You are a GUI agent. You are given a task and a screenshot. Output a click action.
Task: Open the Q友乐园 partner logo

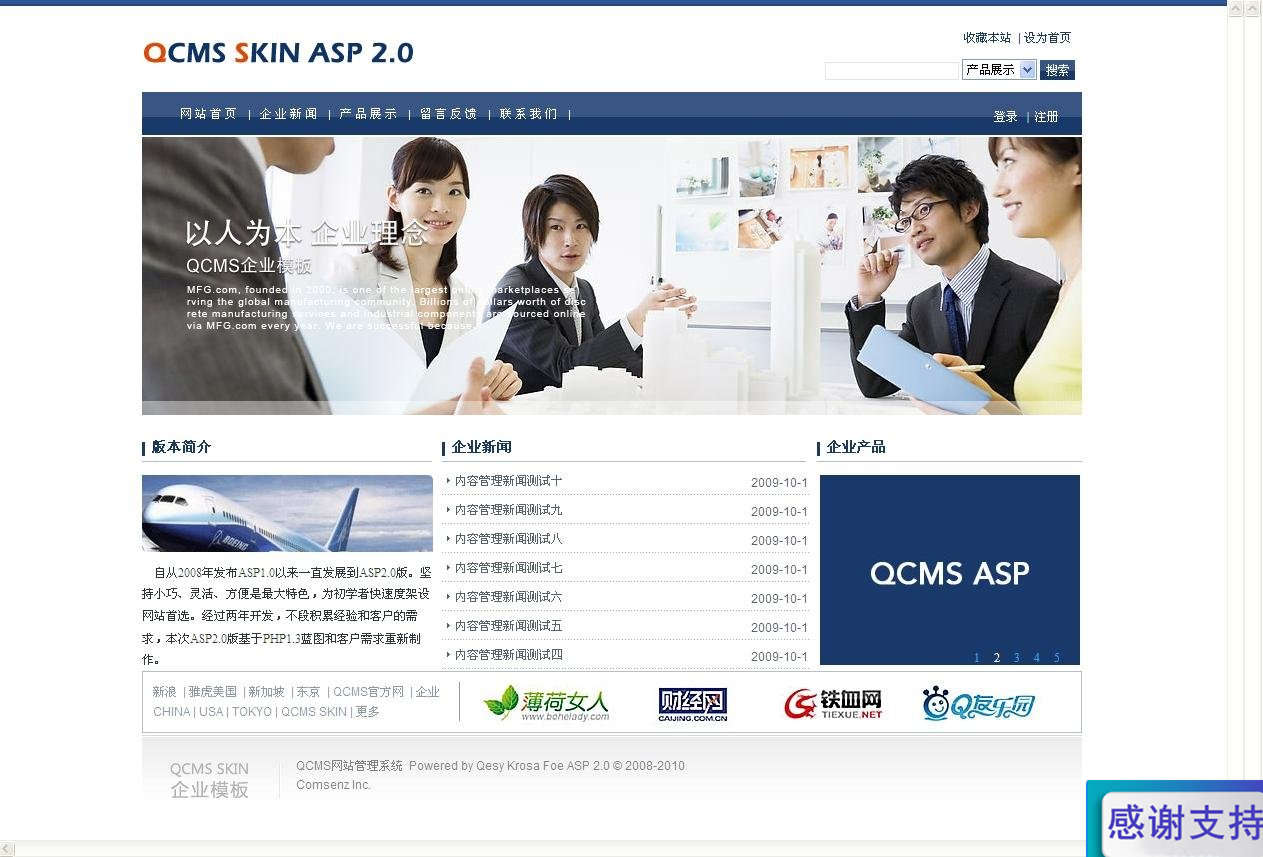point(978,704)
